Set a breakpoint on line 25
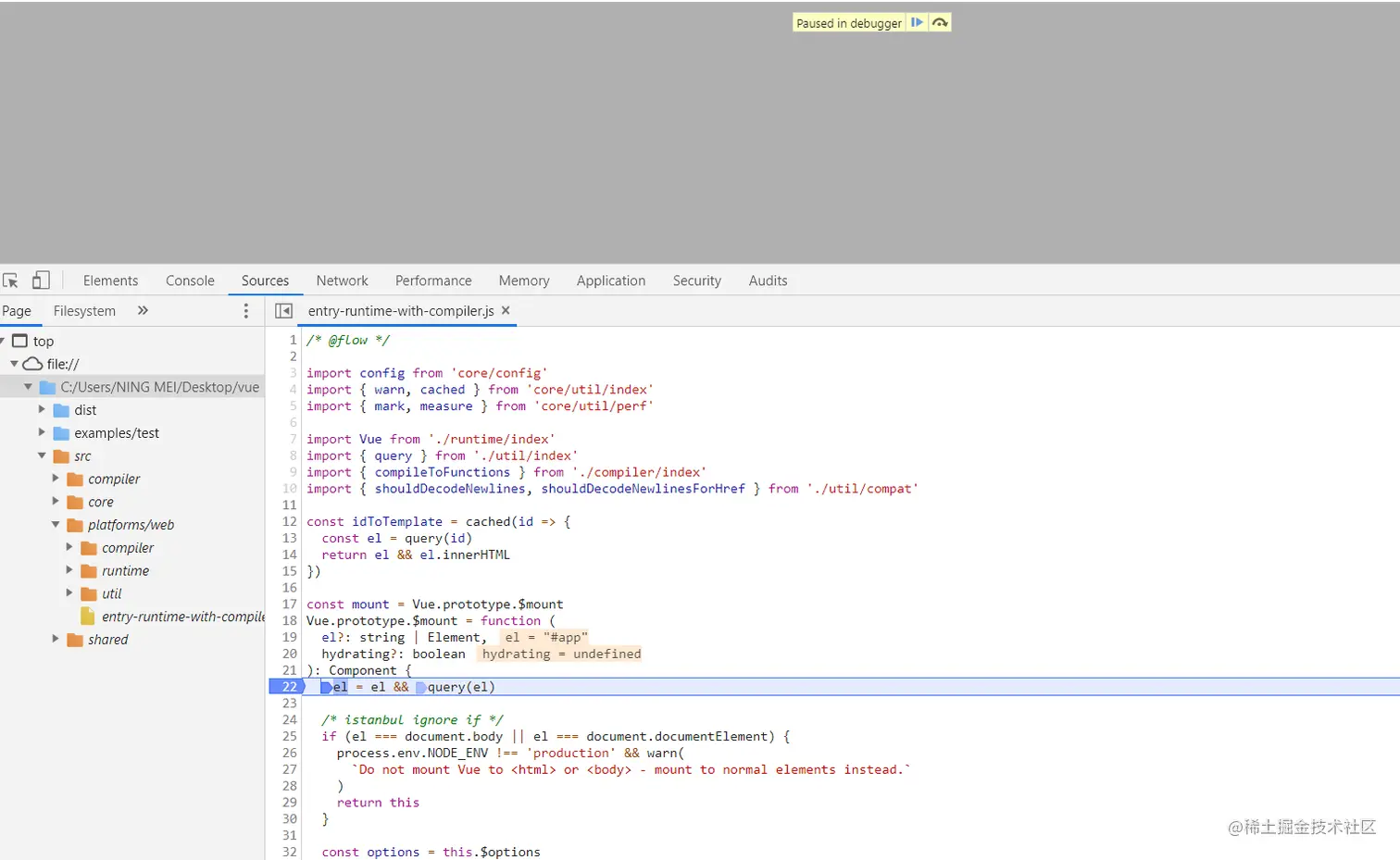This screenshot has width=1400, height=860. [289, 736]
